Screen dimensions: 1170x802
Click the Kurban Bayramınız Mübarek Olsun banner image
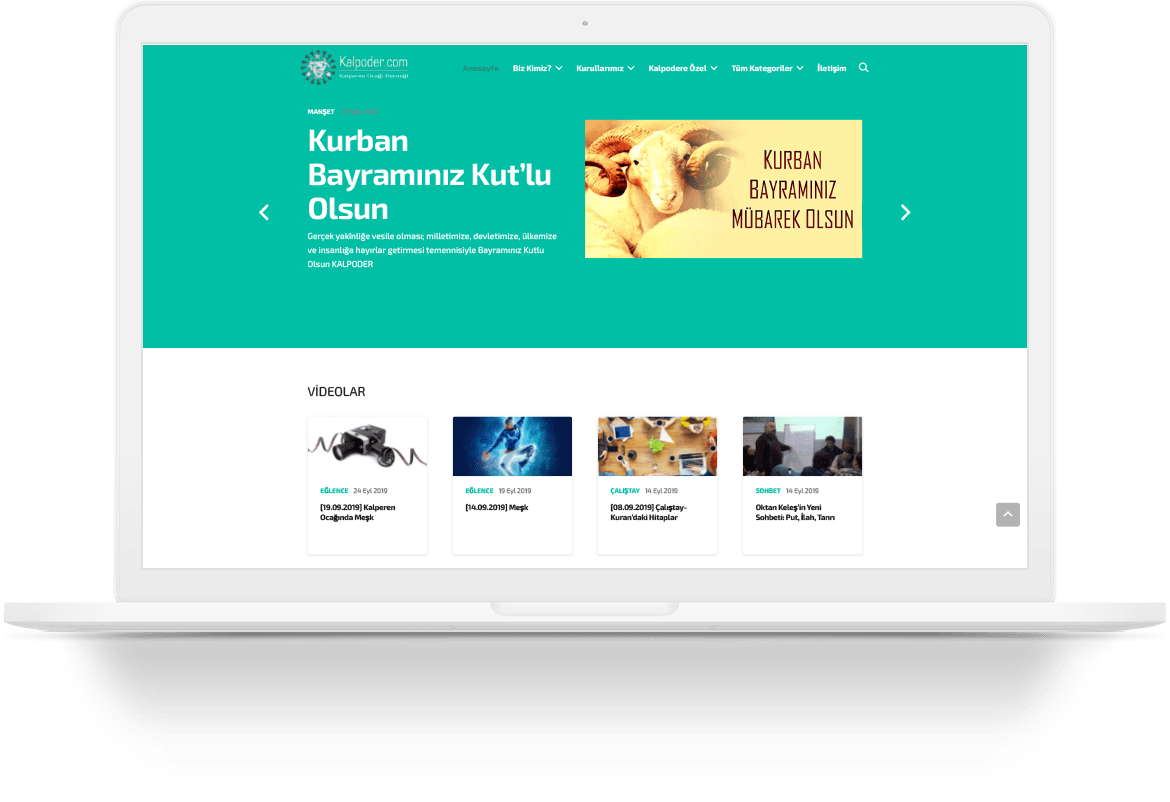click(x=723, y=189)
